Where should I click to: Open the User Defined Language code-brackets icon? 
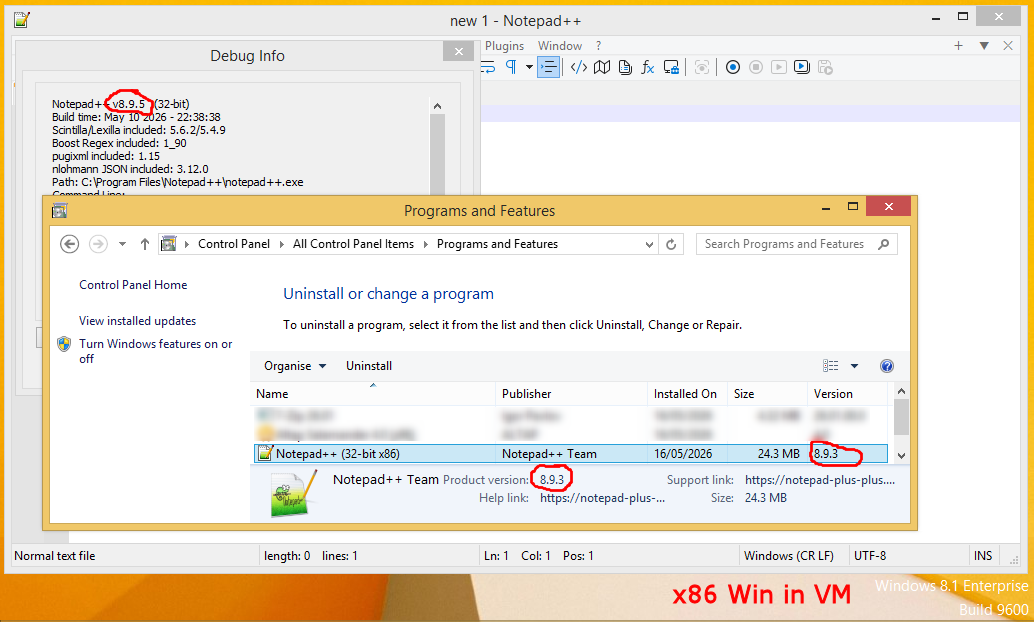point(578,67)
